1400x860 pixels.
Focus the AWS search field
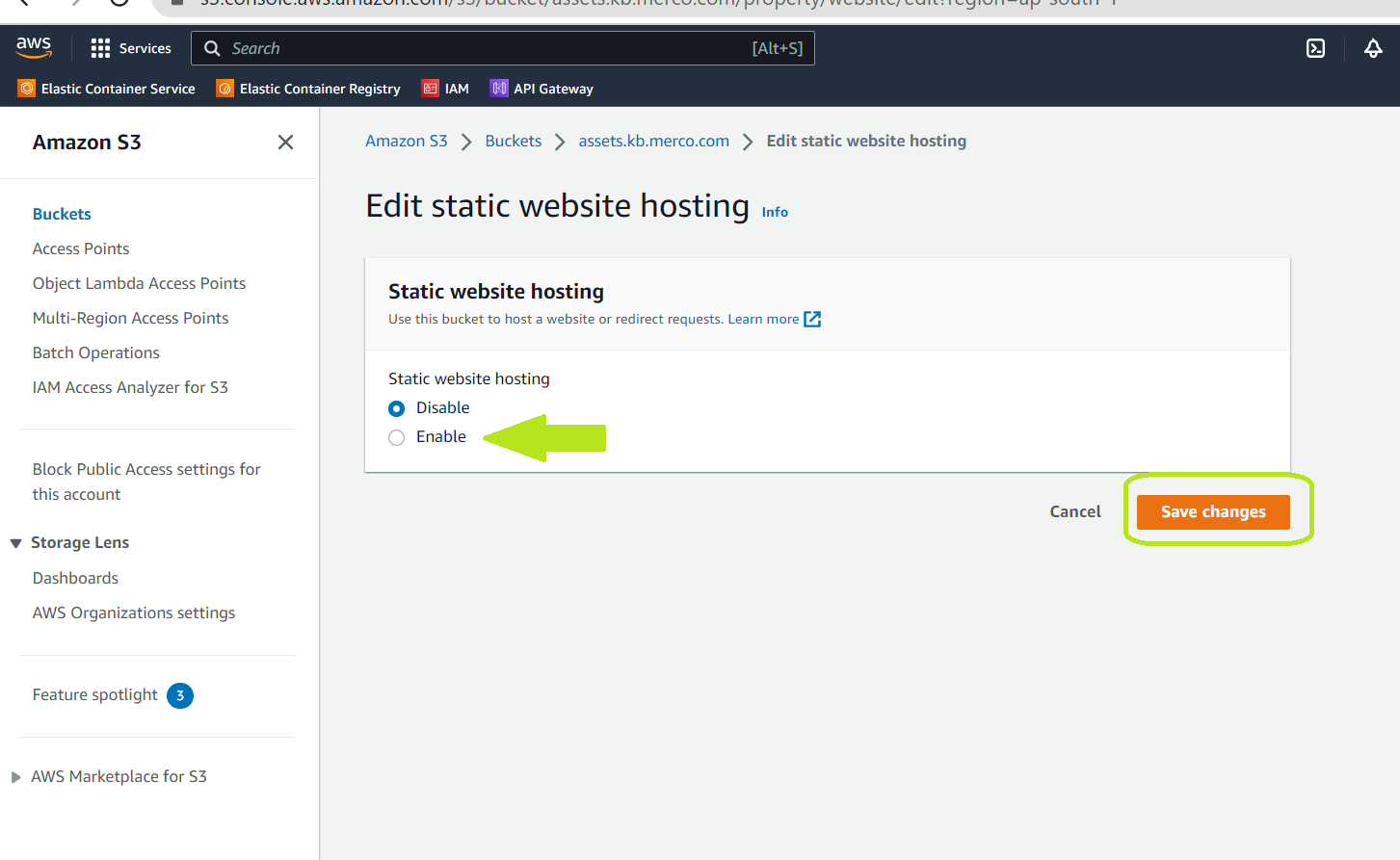click(x=502, y=48)
